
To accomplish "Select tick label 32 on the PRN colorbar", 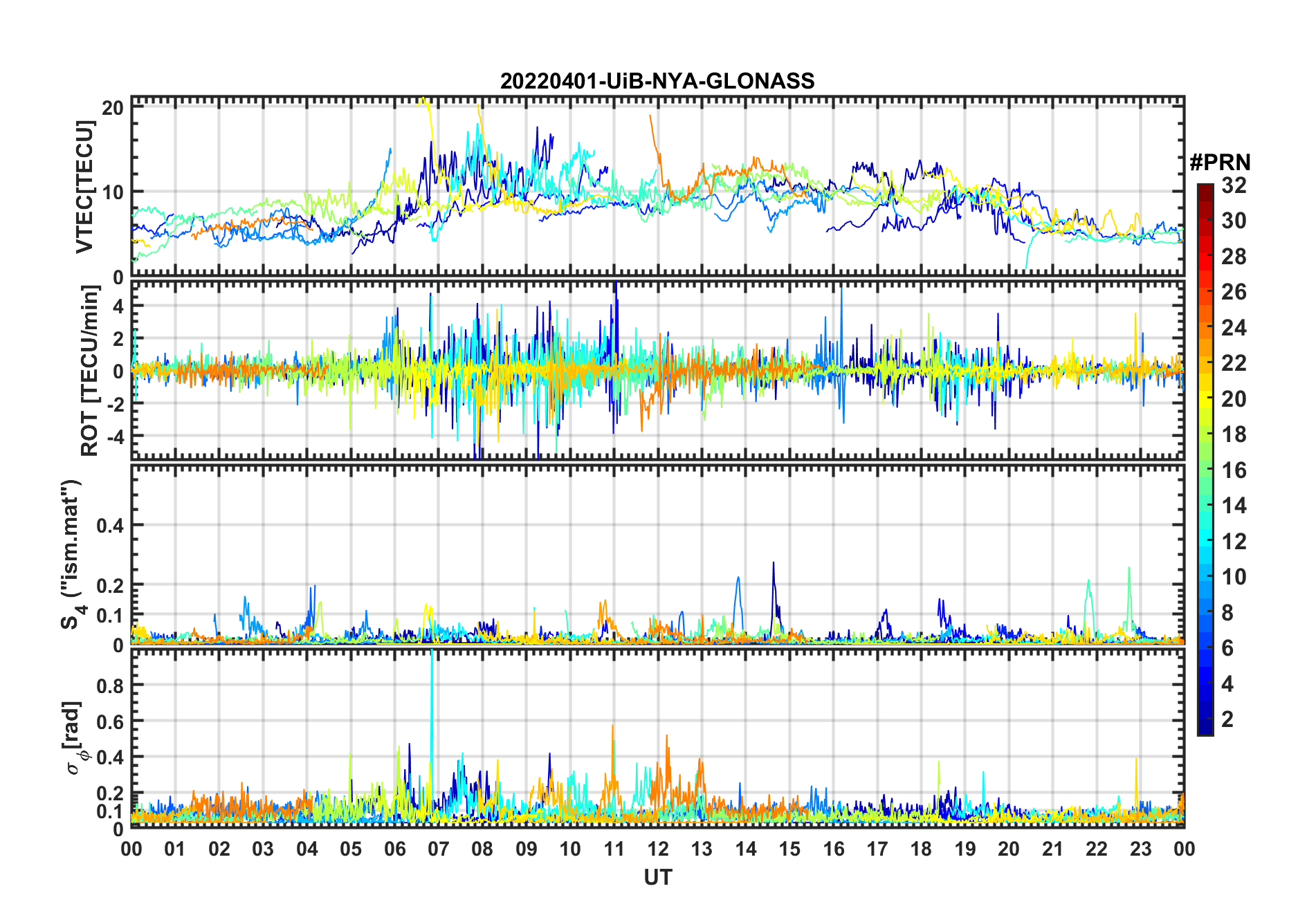I will tap(1234, 185).
